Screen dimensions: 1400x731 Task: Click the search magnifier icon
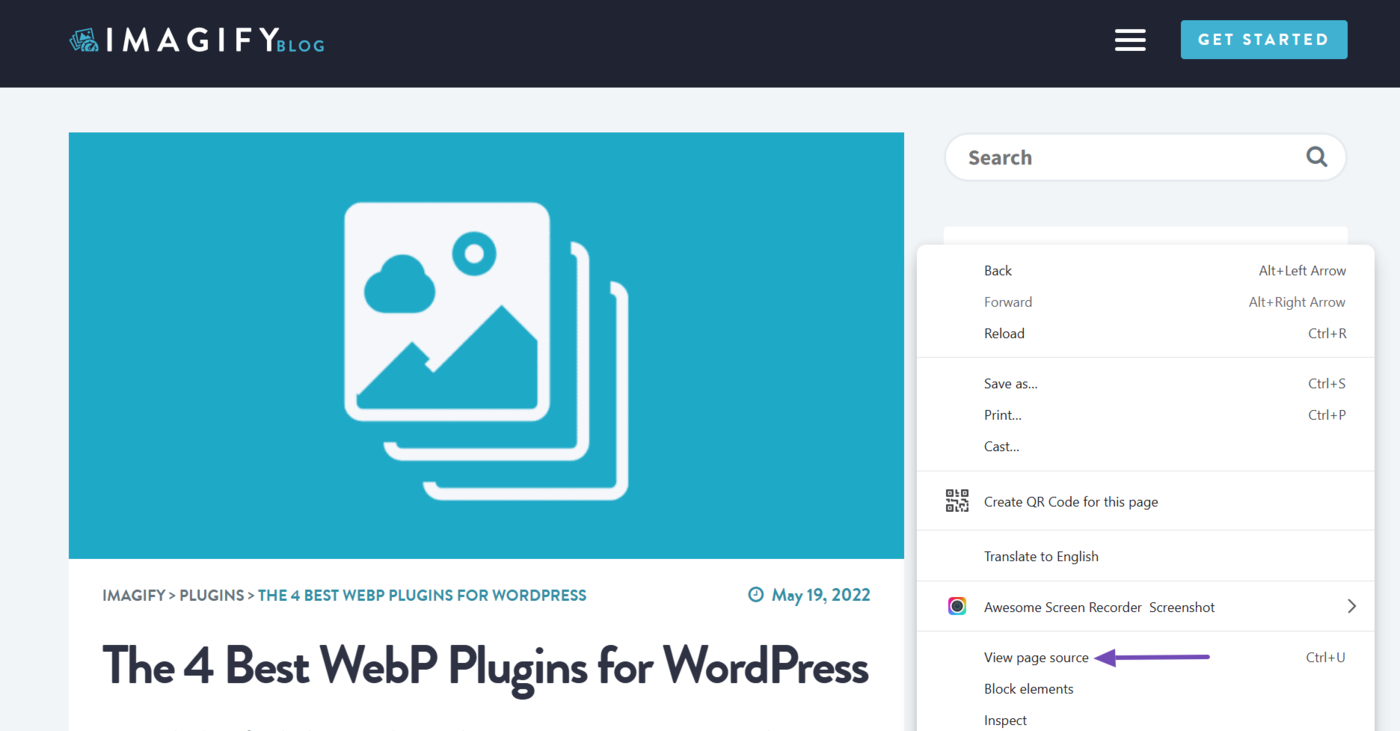tap(1316, 157)
